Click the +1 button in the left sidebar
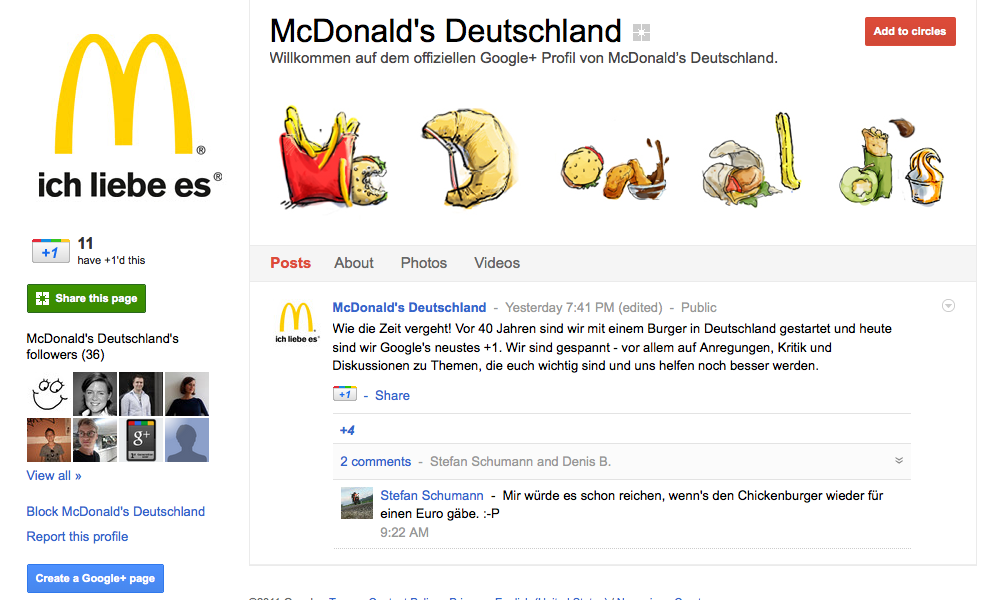996x600 pixels. click(51, 251)
